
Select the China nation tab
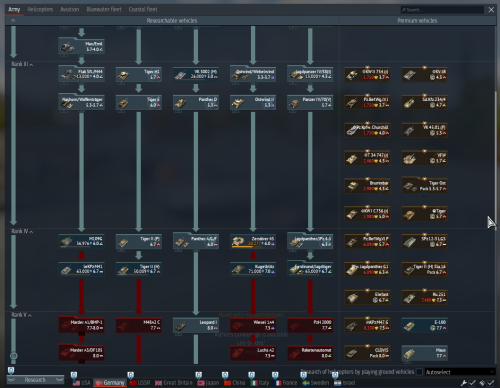coord(234,383)
